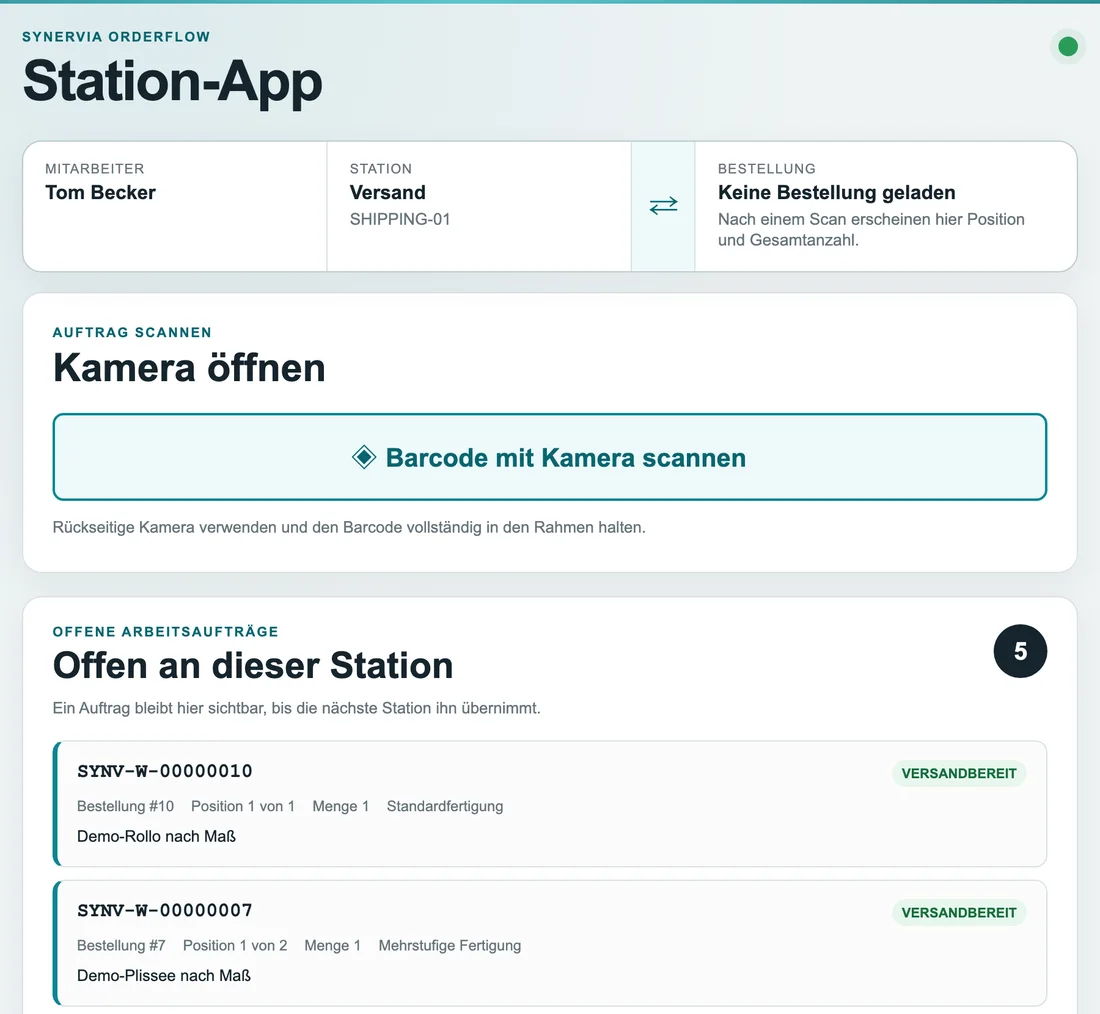Open work order SYNV-W-00000010 card

(550, 803)
